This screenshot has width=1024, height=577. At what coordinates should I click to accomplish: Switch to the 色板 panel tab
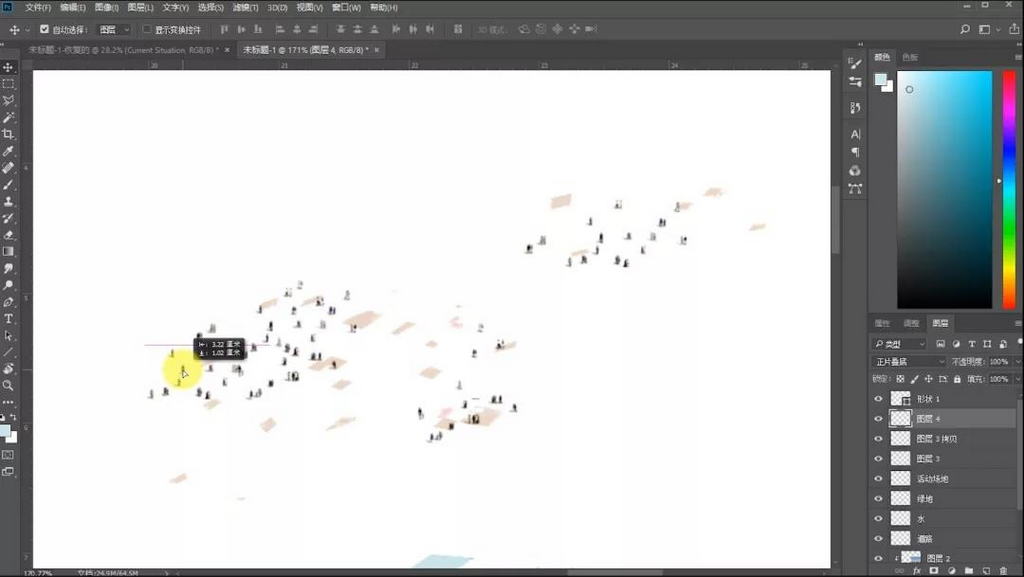point(910,57)
